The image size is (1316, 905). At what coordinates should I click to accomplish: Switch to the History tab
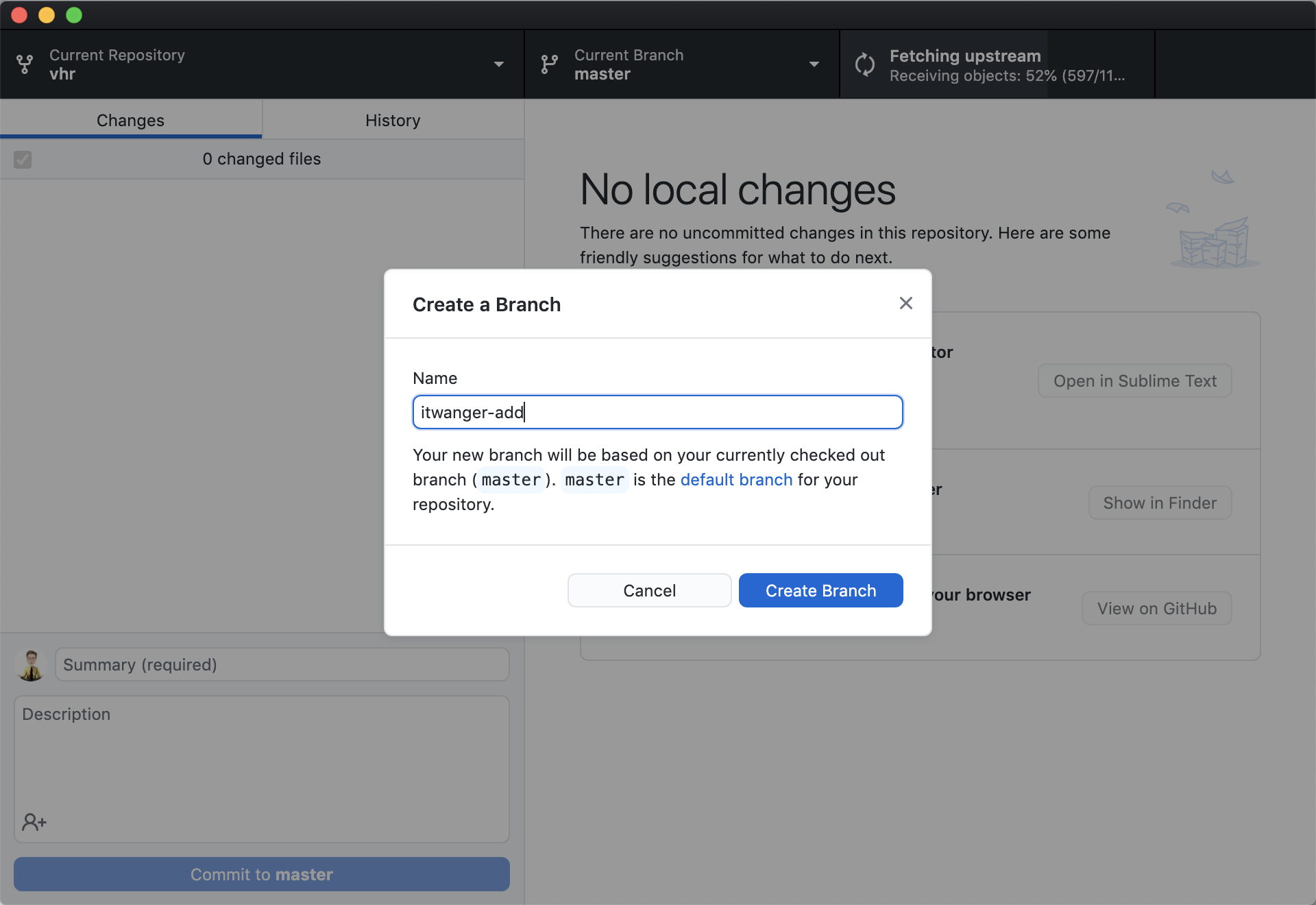pos(393,120)
